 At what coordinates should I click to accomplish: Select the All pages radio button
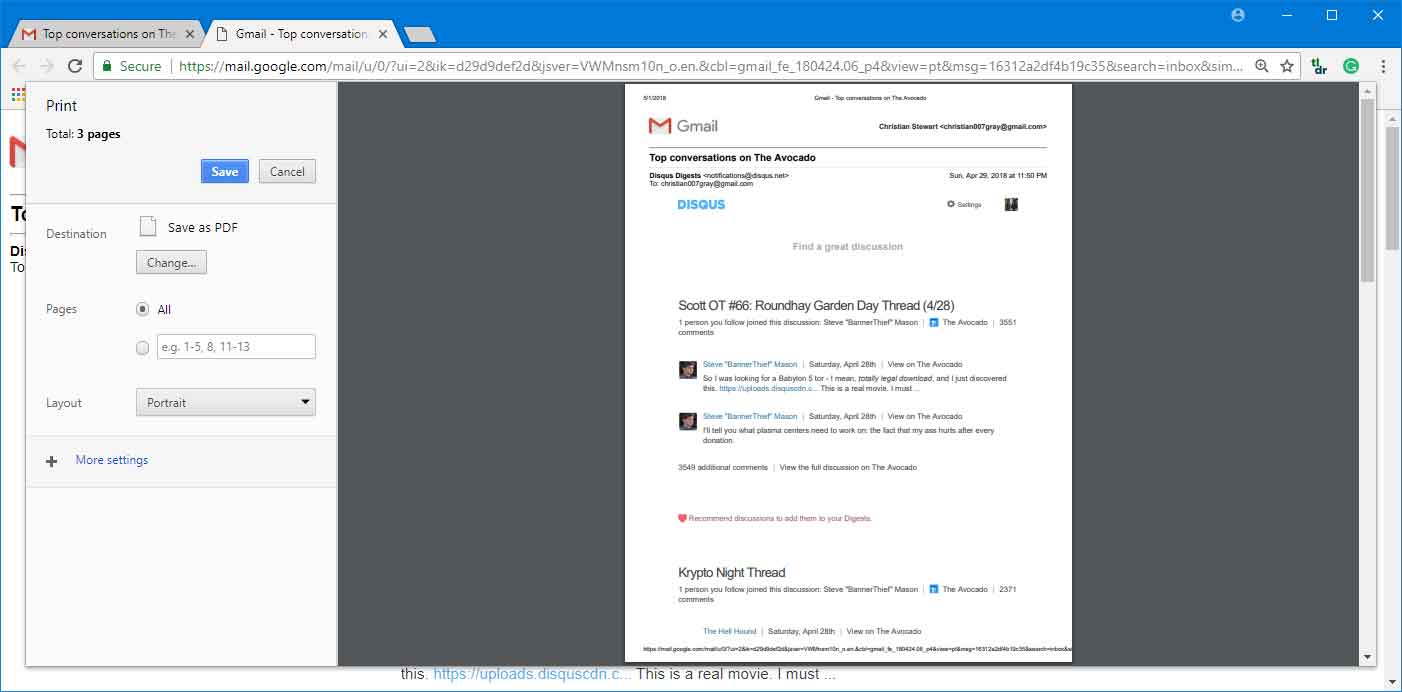click(x=143, y=310)
